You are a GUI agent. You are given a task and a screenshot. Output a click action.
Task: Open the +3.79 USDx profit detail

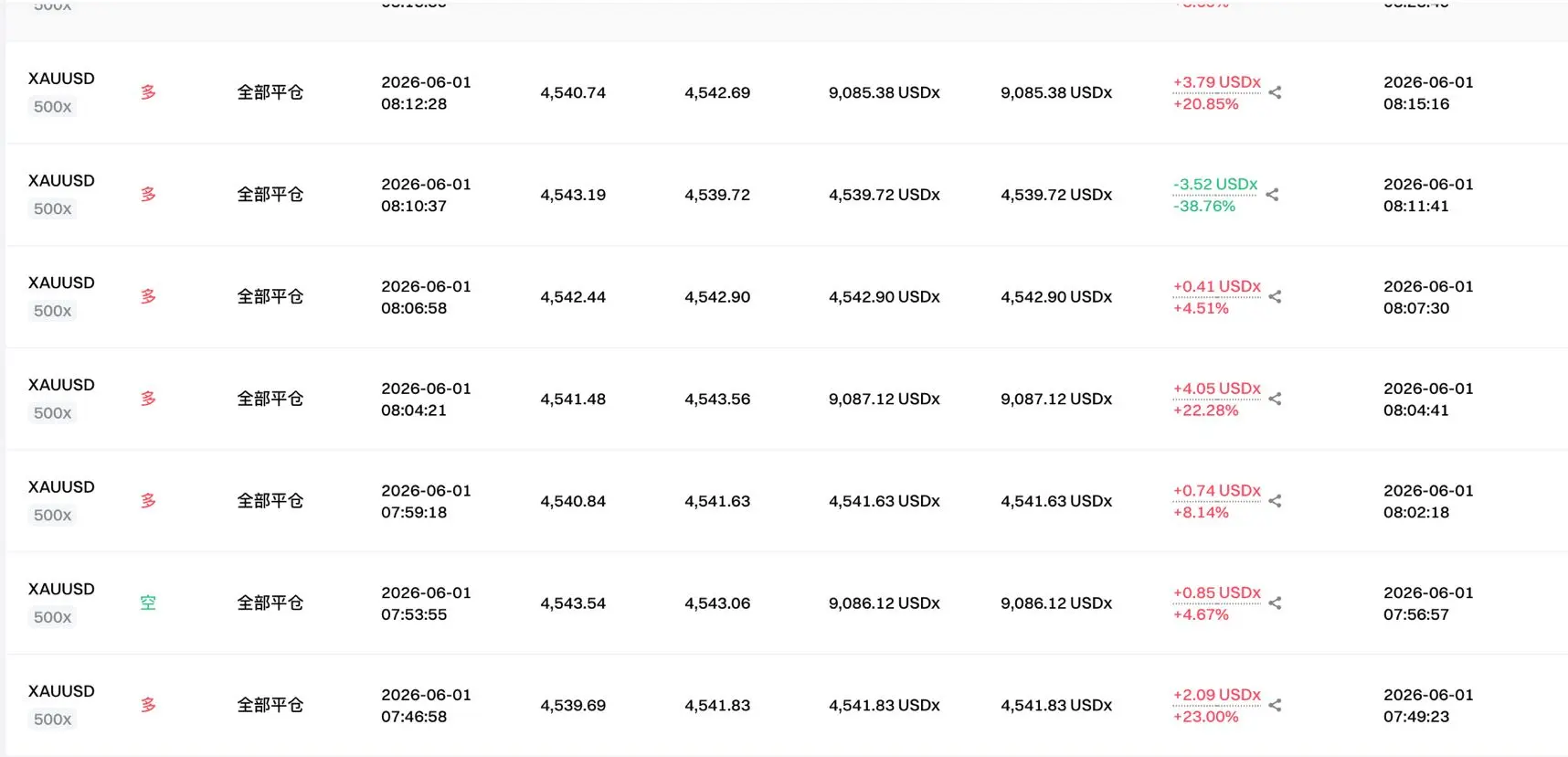click(x=1217, y=82)
